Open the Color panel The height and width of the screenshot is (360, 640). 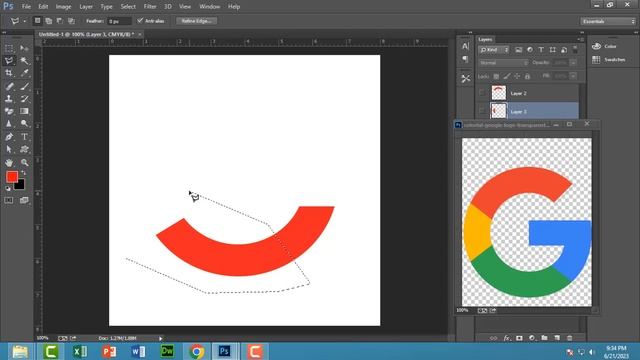pyautogui.click(x=604, y=46)
